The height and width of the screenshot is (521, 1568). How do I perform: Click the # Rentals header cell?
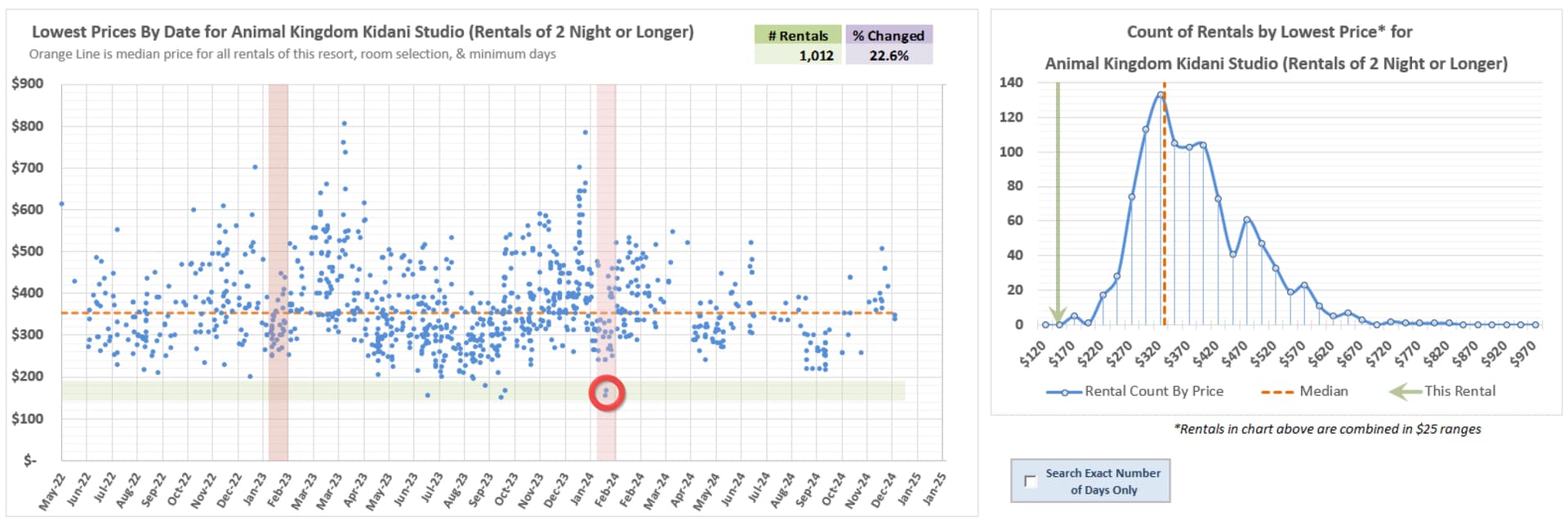pyautogui.click(x=797, y=36)
